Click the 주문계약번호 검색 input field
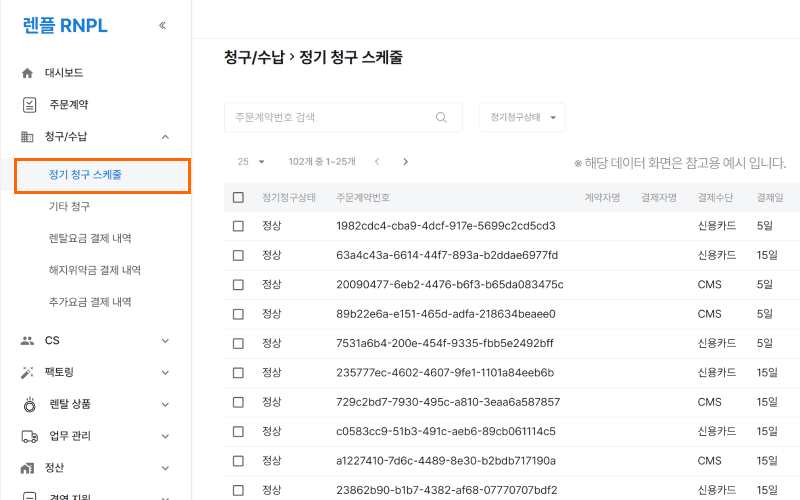This screenshot has height=500, width=800. tap(330, 117)
